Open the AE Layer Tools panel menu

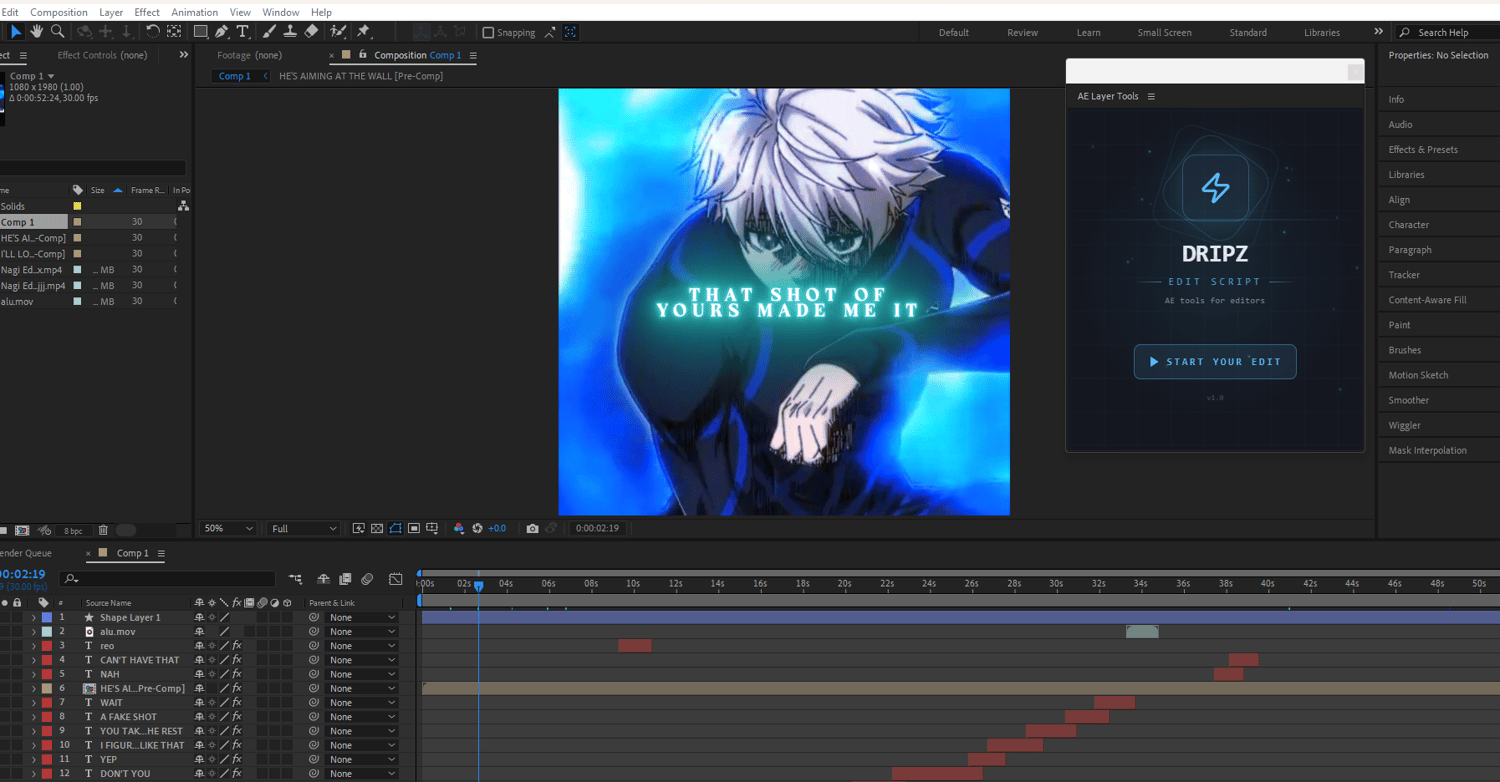[1151, 97]
